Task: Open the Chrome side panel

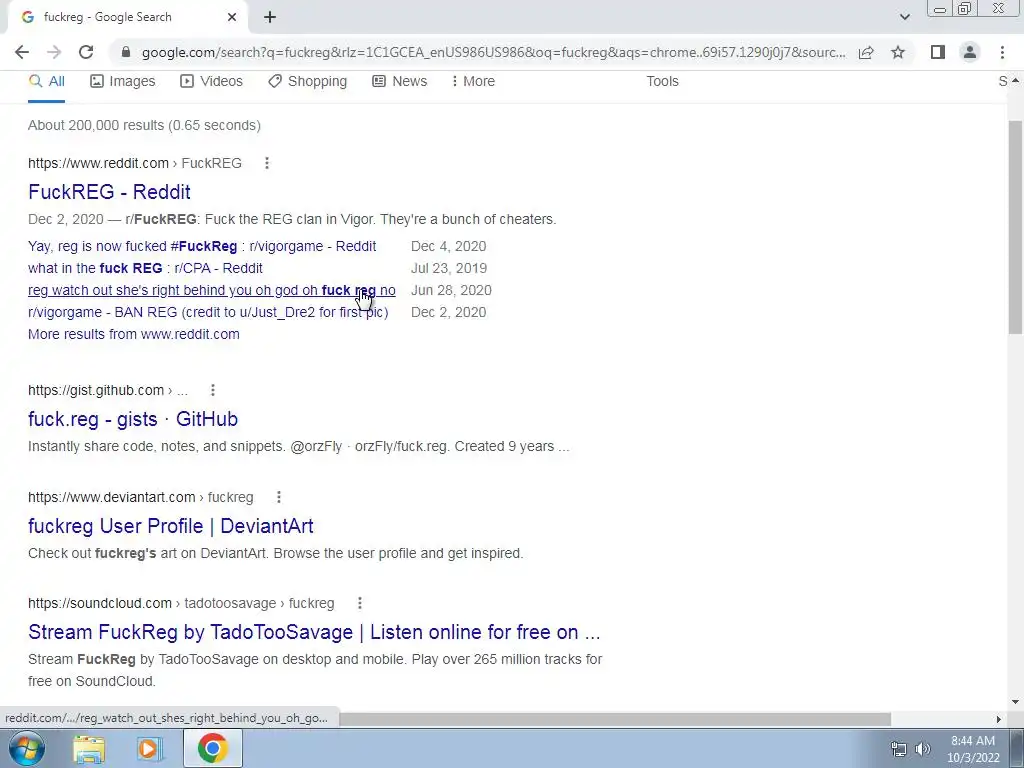Action: click(x=938, y=52)
